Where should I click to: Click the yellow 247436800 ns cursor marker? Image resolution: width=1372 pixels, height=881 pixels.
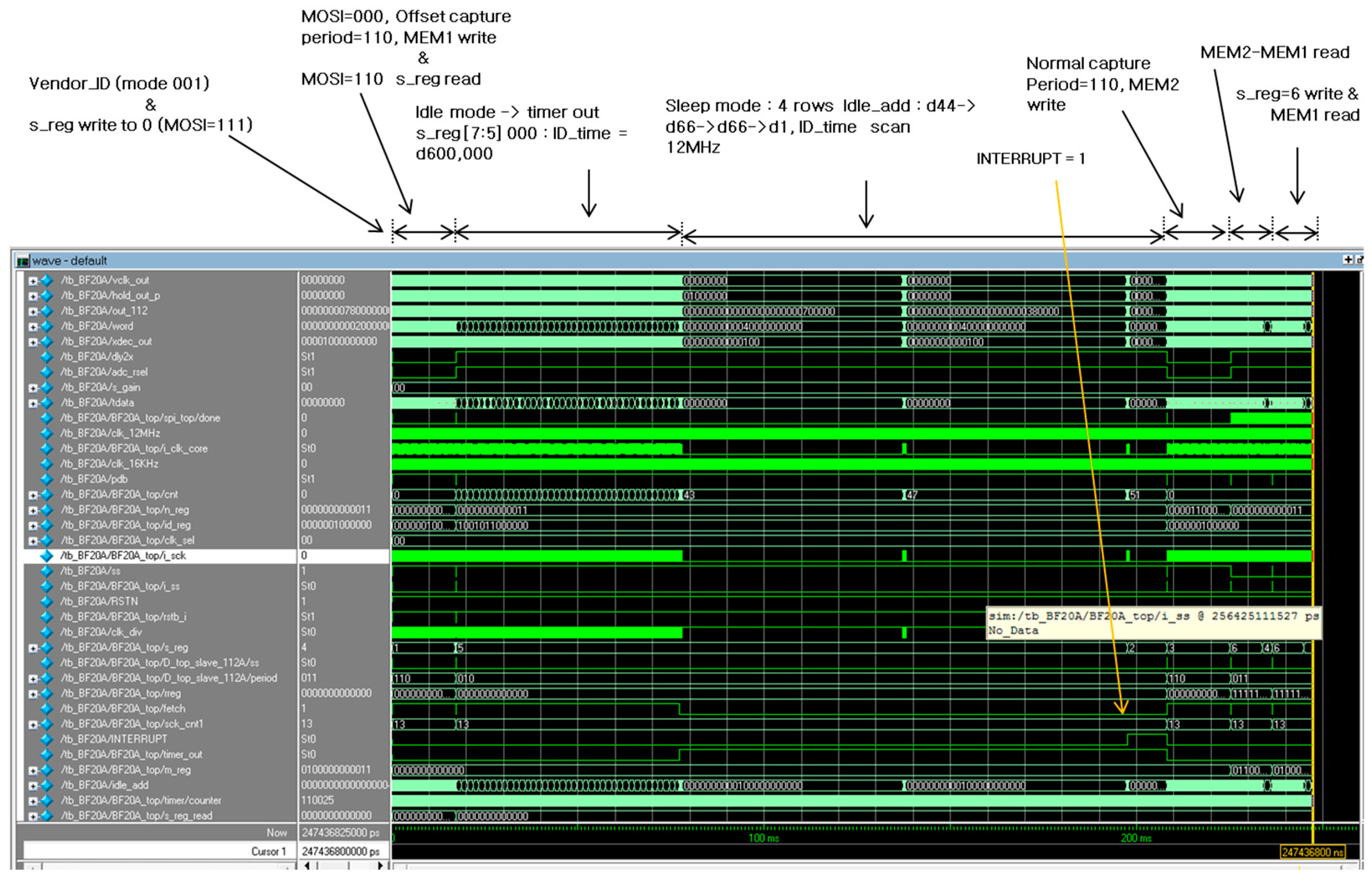1312,852
